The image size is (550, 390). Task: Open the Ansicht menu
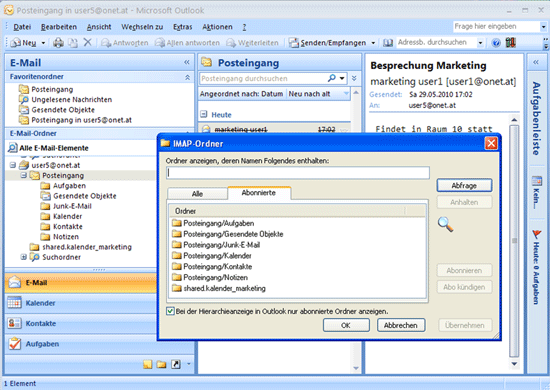(99, 27)
